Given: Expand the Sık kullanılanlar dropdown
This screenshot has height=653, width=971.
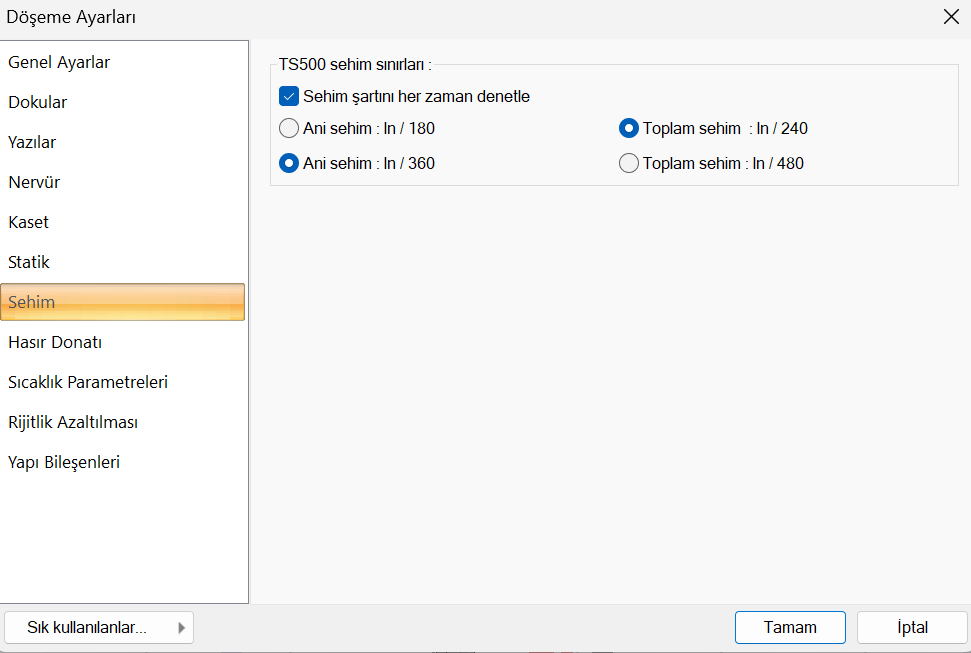Looking at the screenshot, I should pyautogui.click(x=98, y=628).
